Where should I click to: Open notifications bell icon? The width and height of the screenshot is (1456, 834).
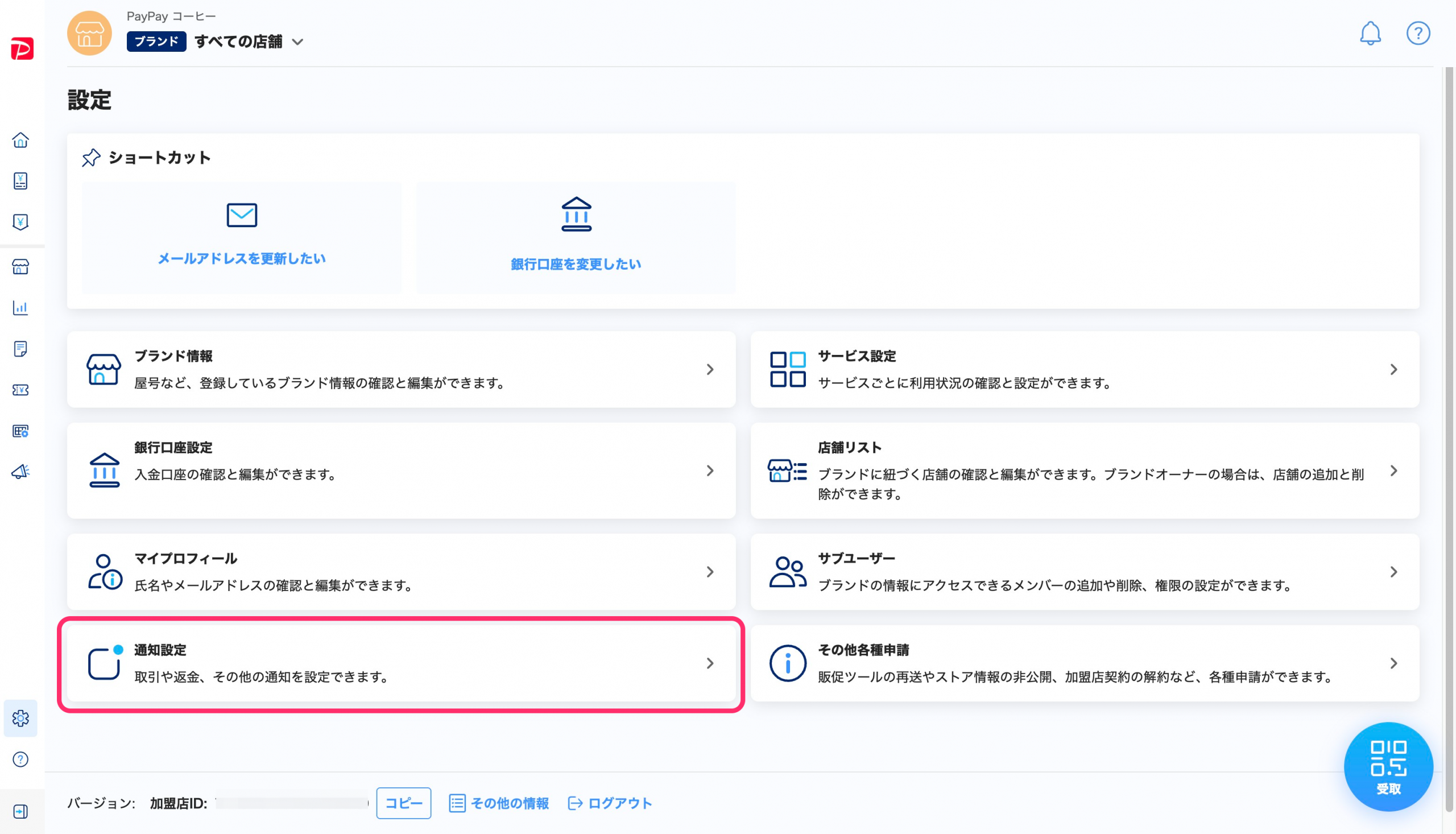[1370, 33]
